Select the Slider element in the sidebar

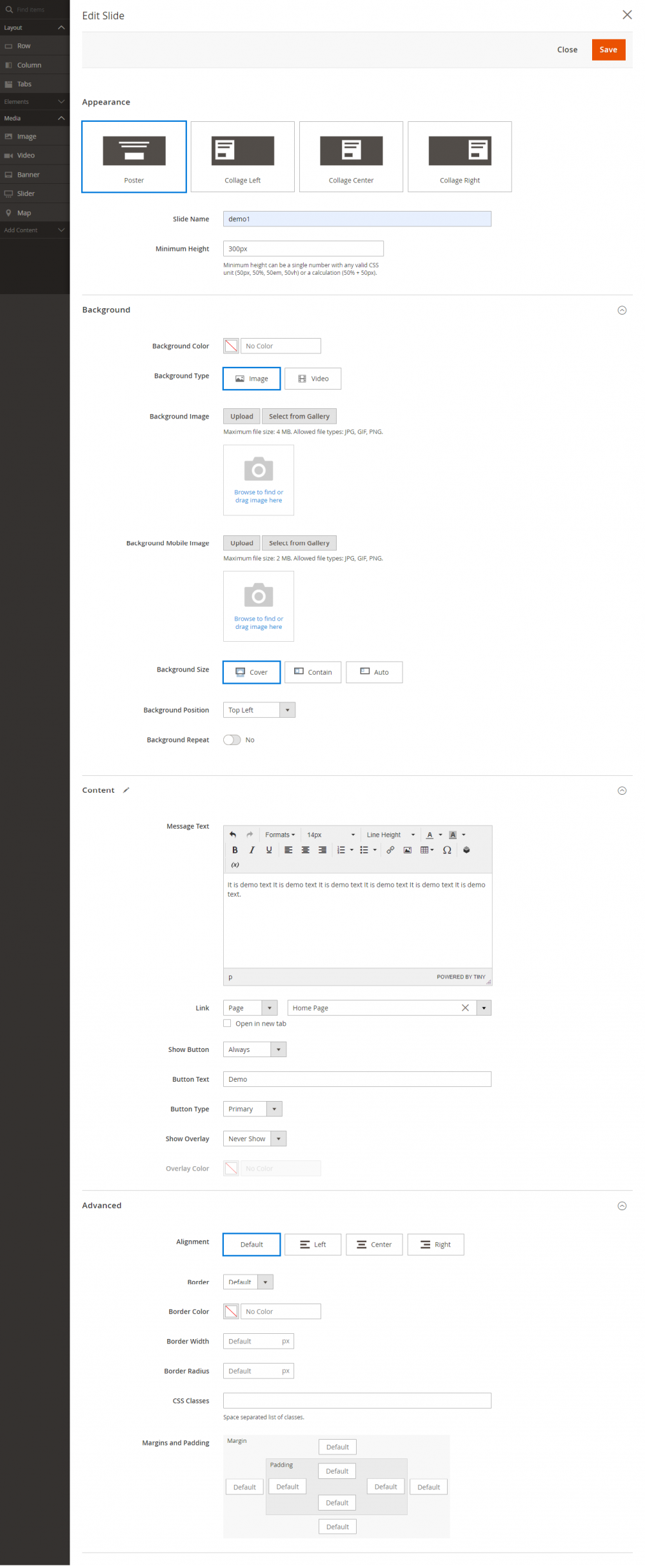(35, 193)
